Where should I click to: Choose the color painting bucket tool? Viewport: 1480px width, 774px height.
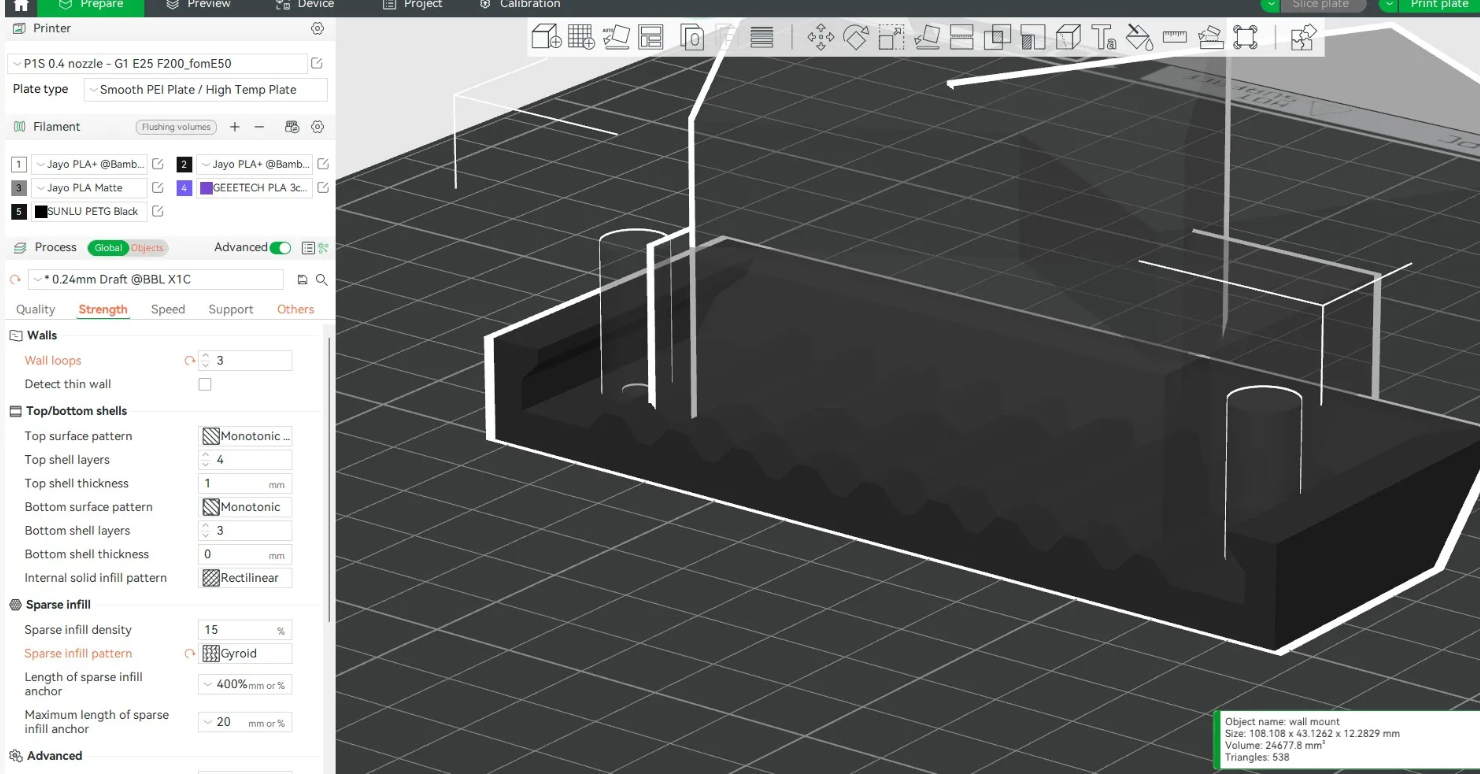[x=1139, y=38]
